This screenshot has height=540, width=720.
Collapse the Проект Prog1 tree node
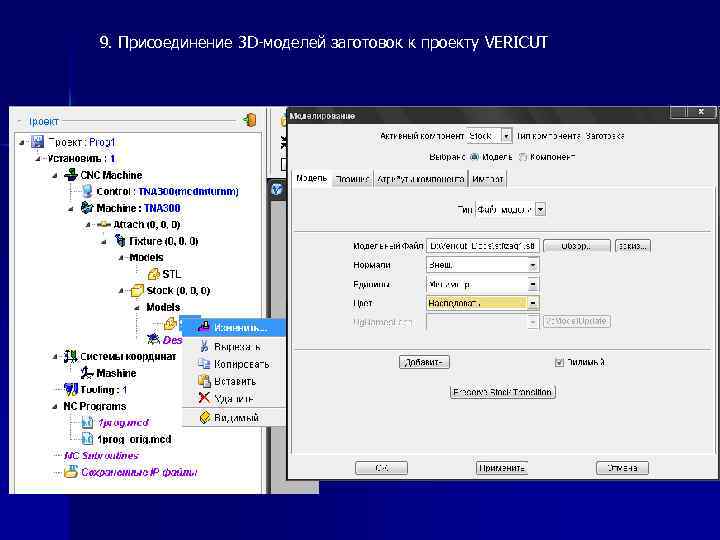22,142
